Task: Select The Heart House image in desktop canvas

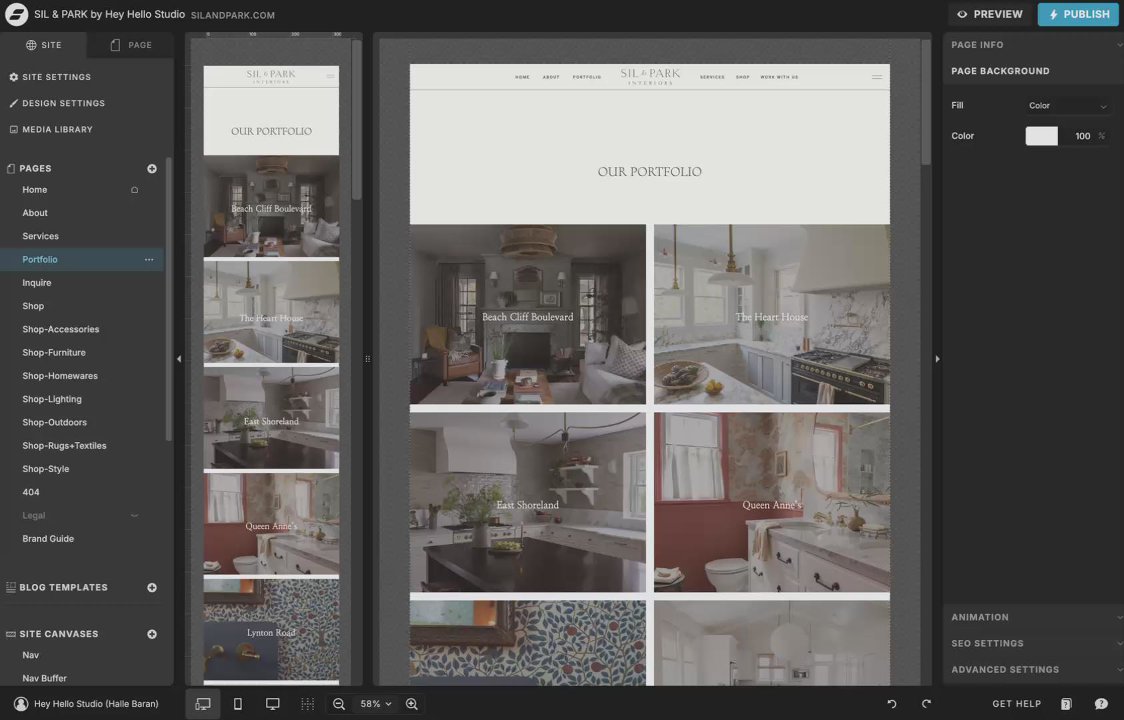Action: click(x=772, y=314)
